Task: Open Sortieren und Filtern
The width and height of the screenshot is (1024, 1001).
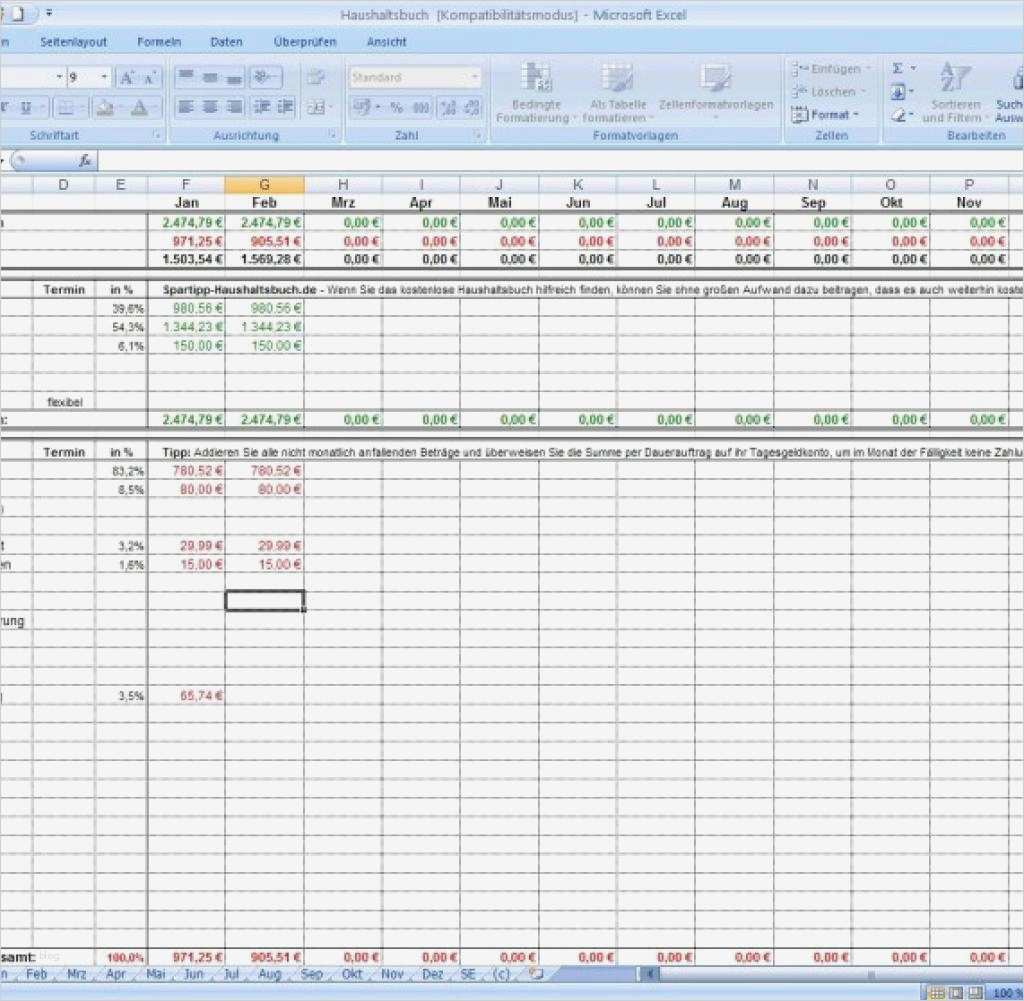Action: 955,92
